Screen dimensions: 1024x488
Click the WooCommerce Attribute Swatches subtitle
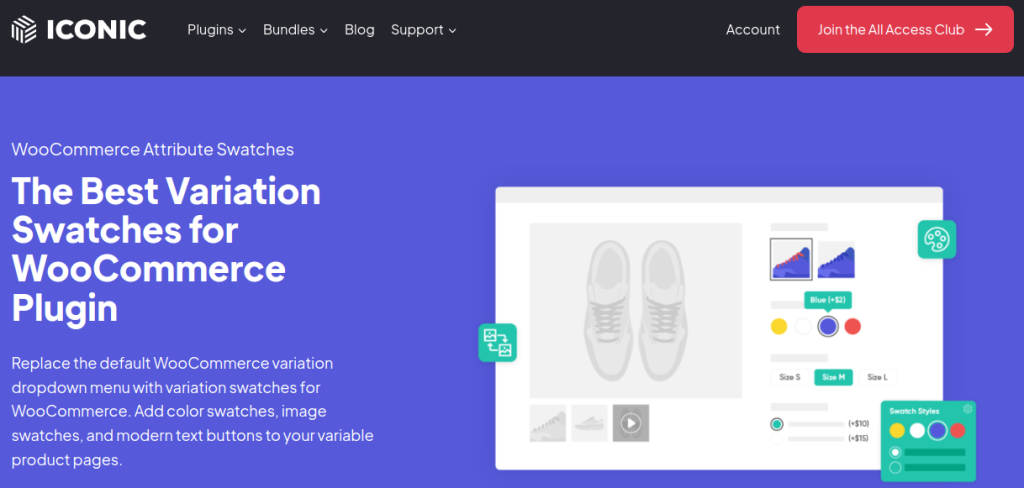coord(153,150)
